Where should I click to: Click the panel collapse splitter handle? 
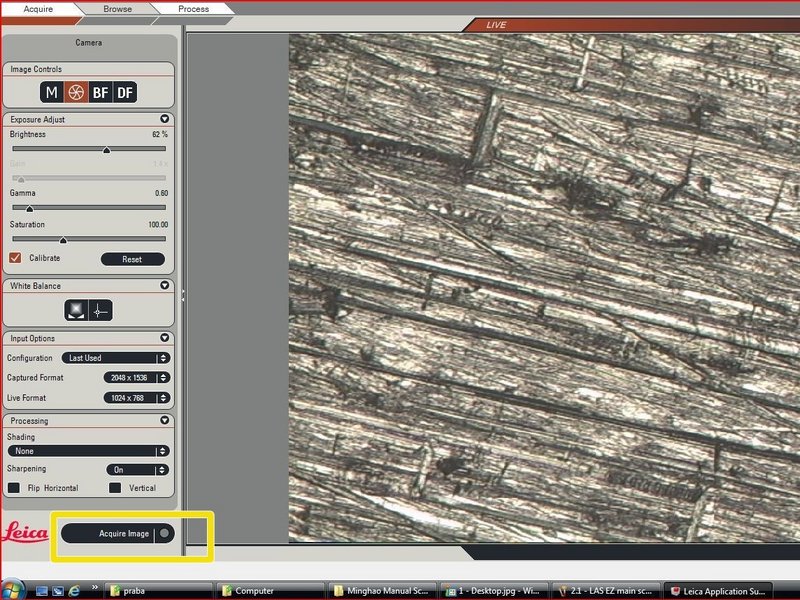coord(183,296)
